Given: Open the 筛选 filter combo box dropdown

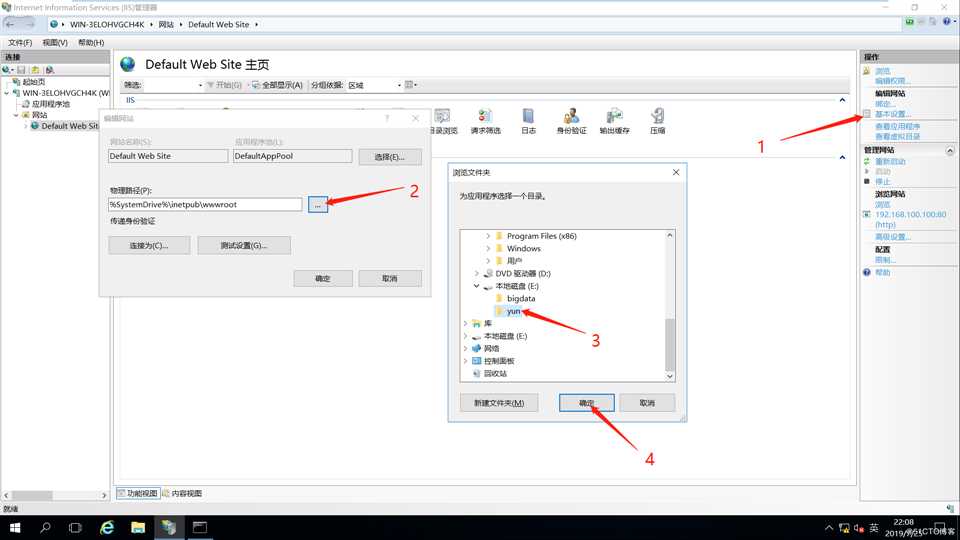Looking at the screenshot, I should pyautogui.click(x=200, y=85).
